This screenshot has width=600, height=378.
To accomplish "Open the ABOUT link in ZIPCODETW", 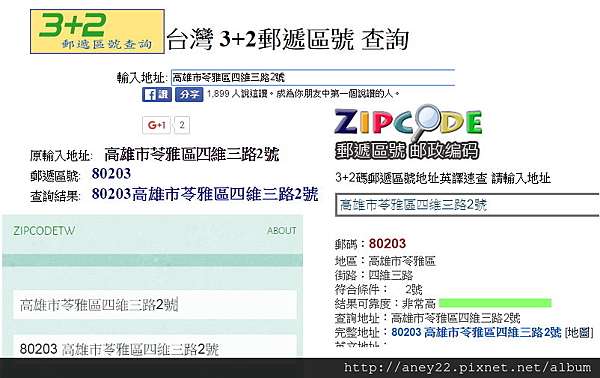I will [x=282, y=231].
